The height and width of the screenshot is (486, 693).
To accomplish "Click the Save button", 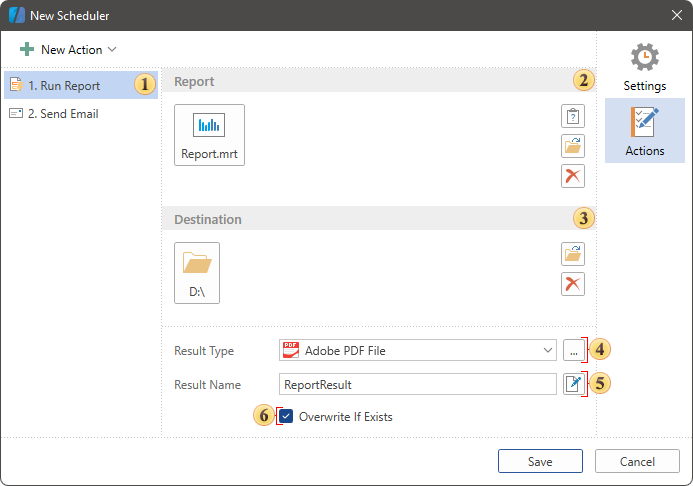I will point(540,461).
